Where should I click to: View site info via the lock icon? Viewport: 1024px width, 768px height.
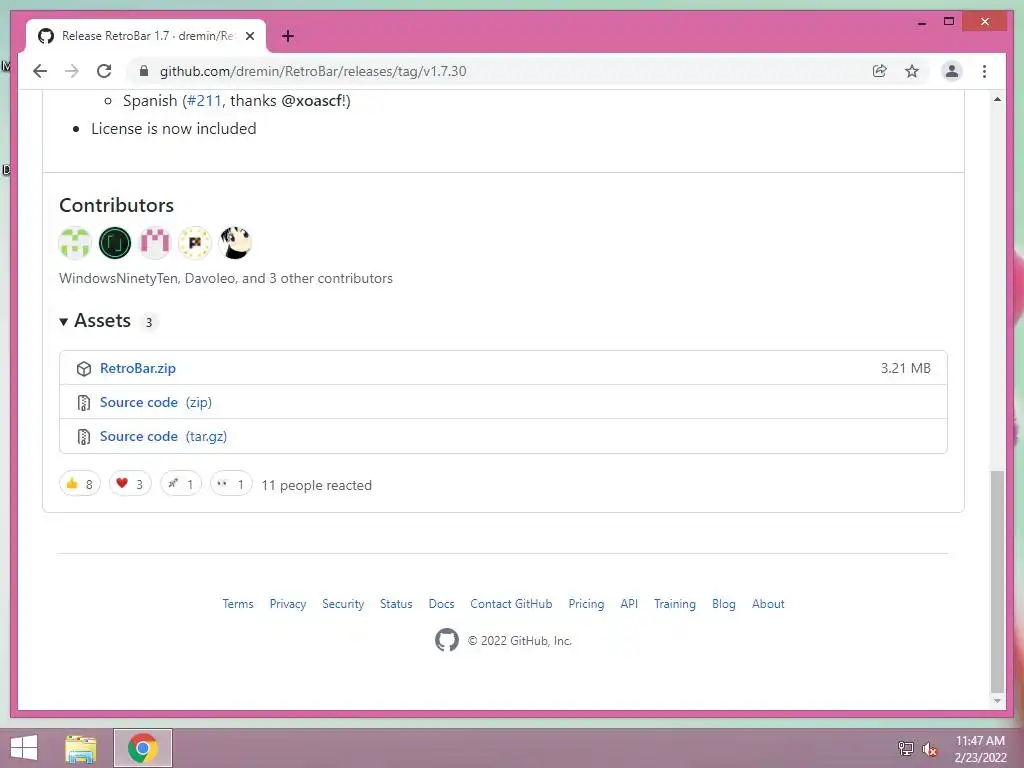144,71
